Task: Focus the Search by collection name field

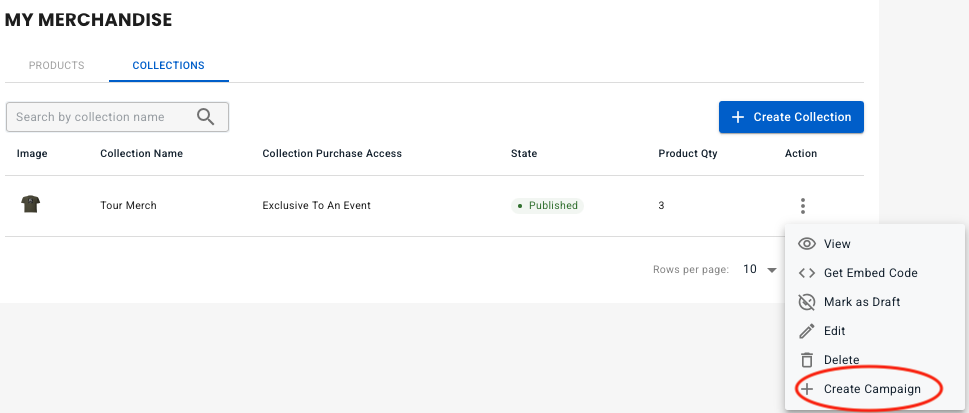Action: (100, 117)
